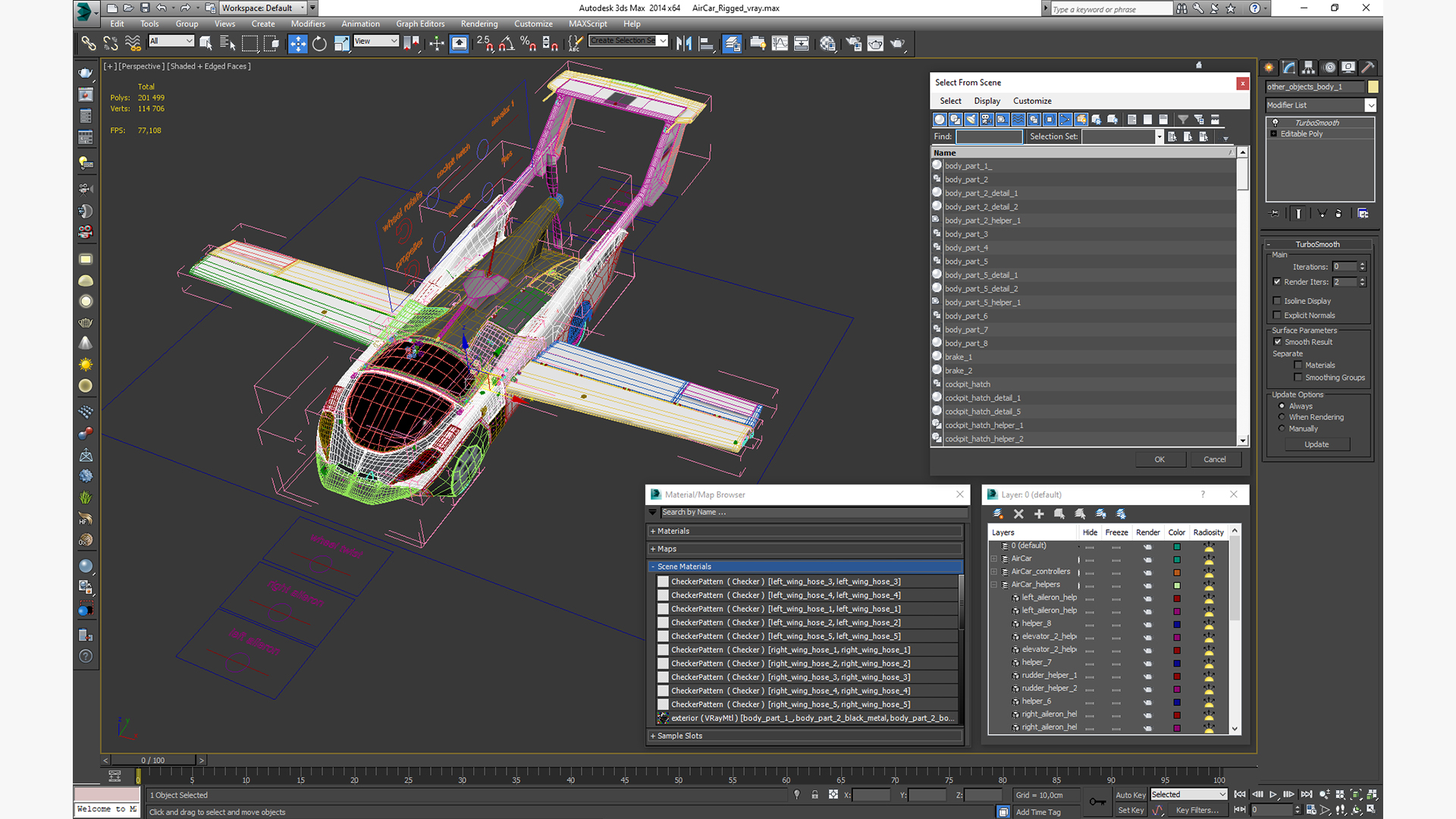Open the Rendering menu from menu bar

pyautogui.click(x=479, y=23)
